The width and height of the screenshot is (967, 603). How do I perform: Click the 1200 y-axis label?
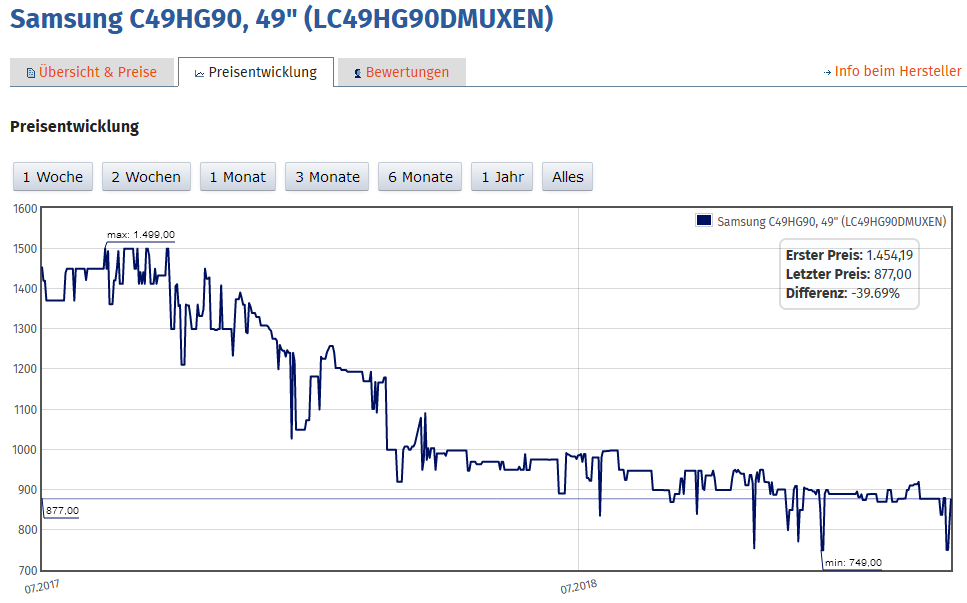[x=25, y=369]
